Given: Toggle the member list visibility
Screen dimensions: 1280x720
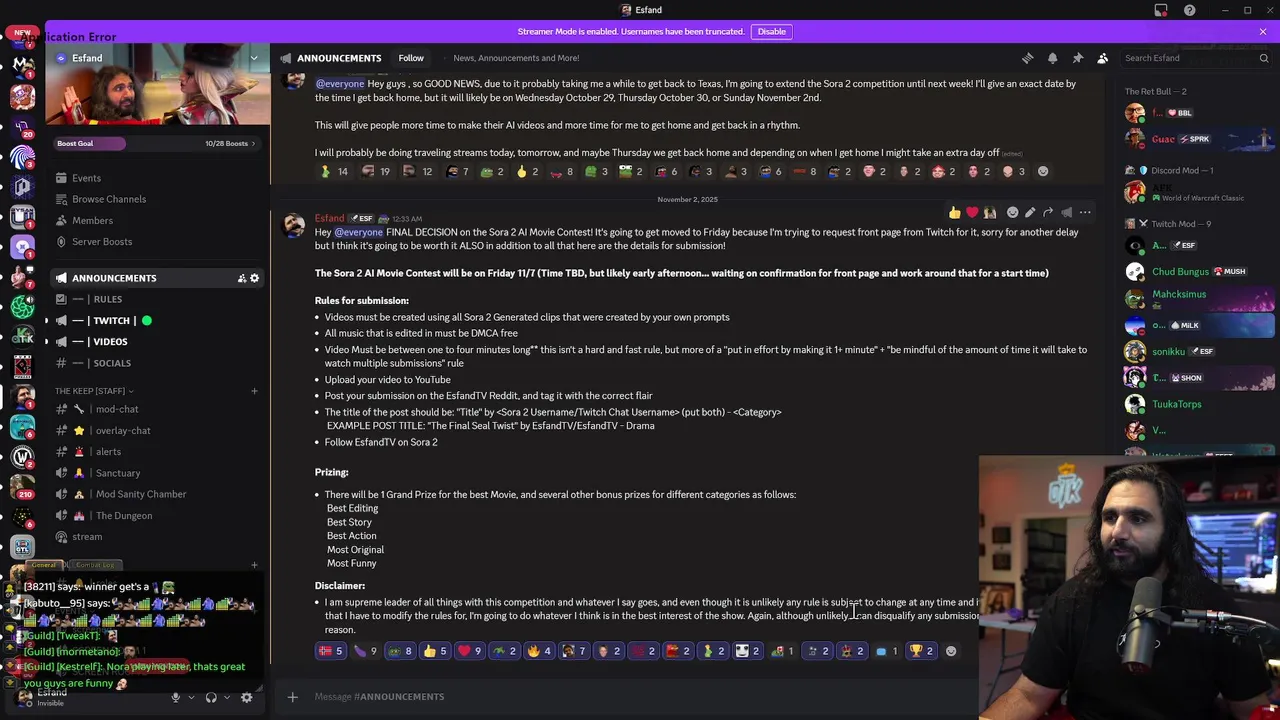Looking at the screenshot, I should [1102, 58].
